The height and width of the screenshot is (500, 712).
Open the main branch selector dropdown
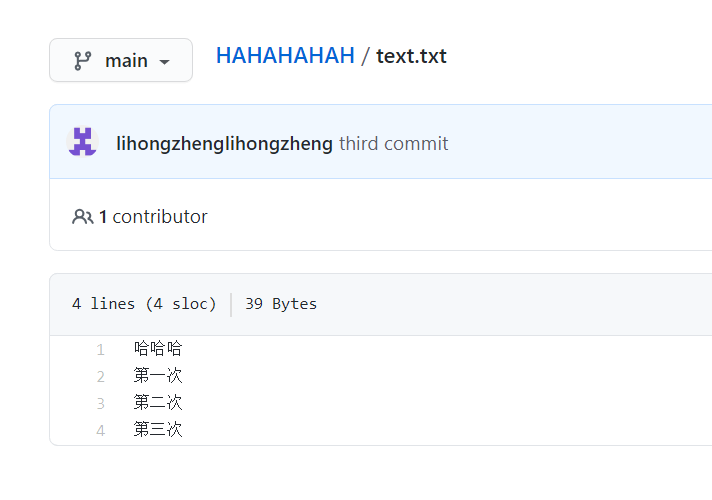click(121, 60)
